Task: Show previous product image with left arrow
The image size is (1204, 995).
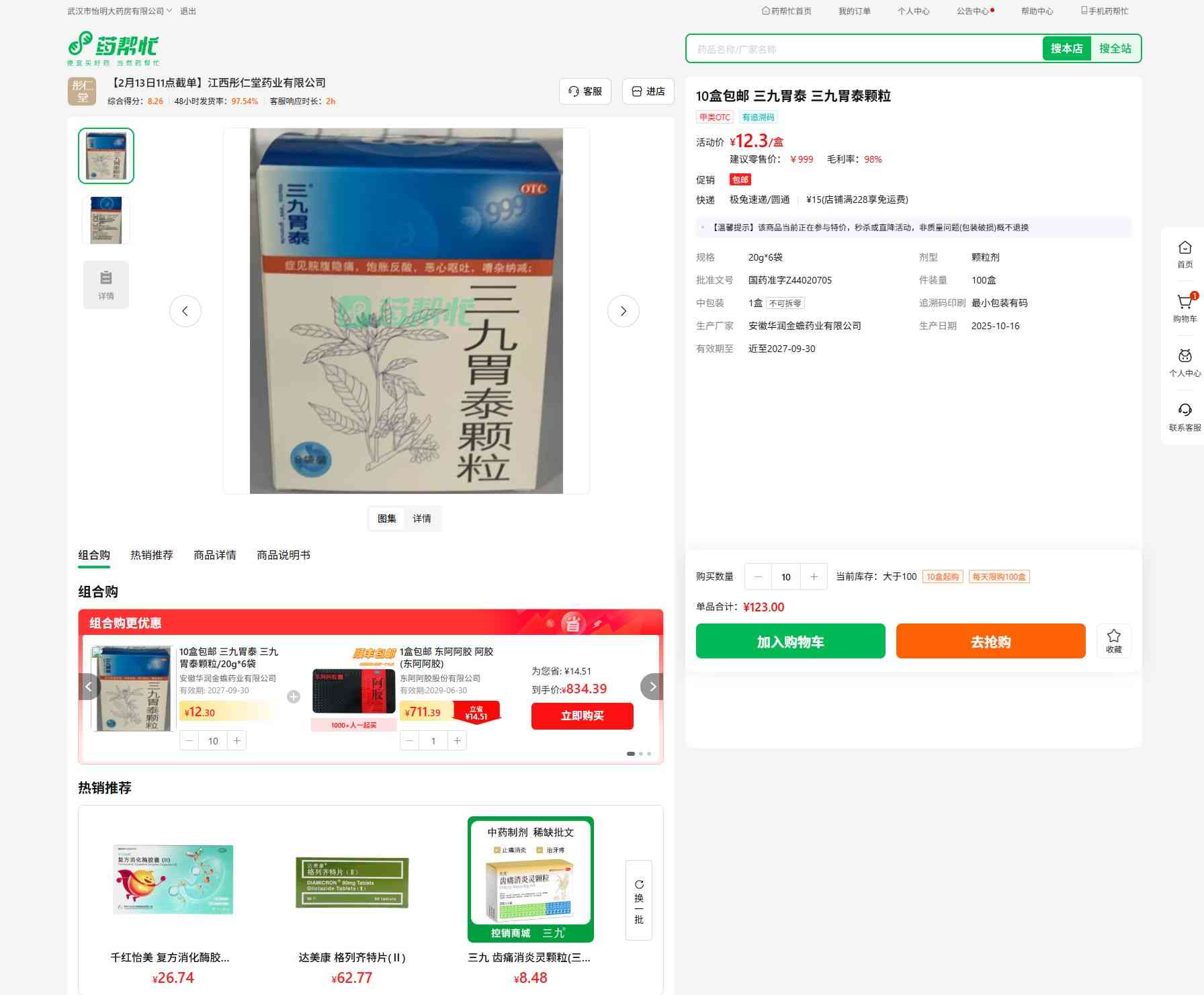Action: (185, 311)
